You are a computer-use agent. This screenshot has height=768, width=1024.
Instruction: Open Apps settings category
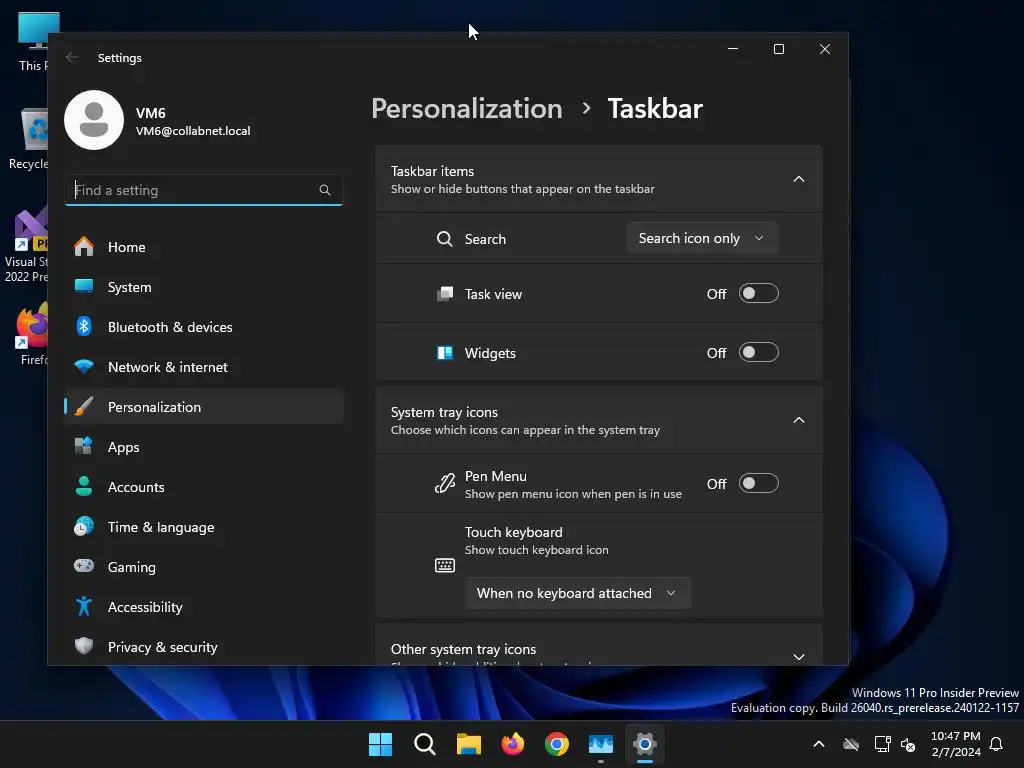204,447
